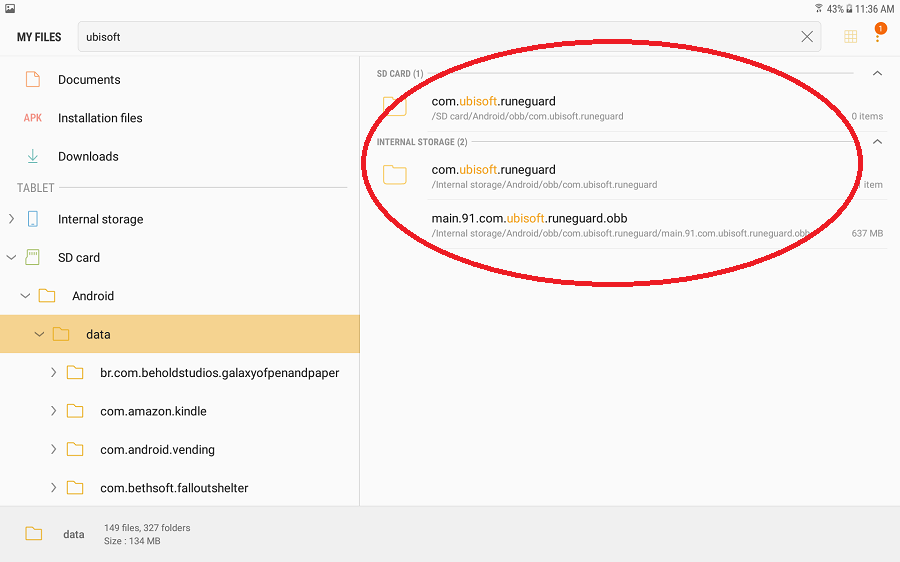Collapse the SD CARD results section
900x562 pixels.
coord(877,74)
